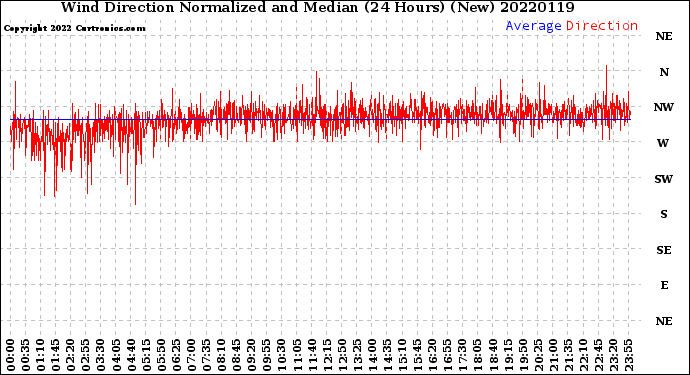Click the S axis label
Viewport: 690px width, 375px height.
[x=664, y=214]
